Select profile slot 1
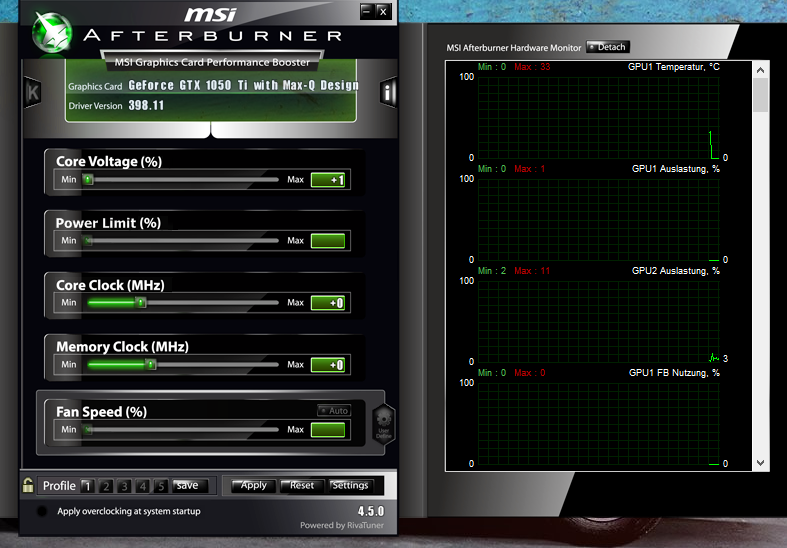The height and width of the screenshot is (548, 787). click(x=87, y=486)
